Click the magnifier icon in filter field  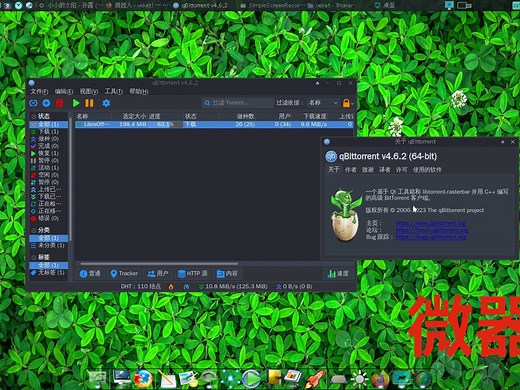point(207,103)
